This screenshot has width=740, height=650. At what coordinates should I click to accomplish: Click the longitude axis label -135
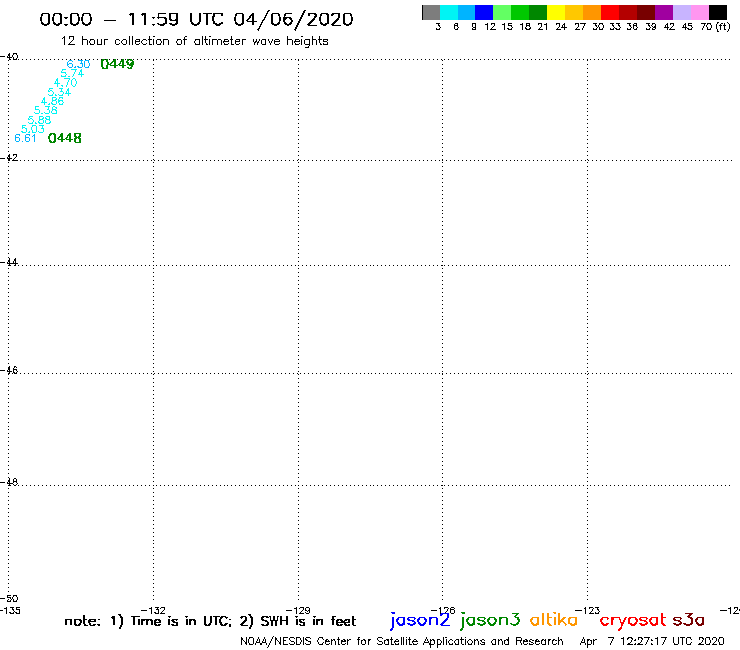point(10,611)
